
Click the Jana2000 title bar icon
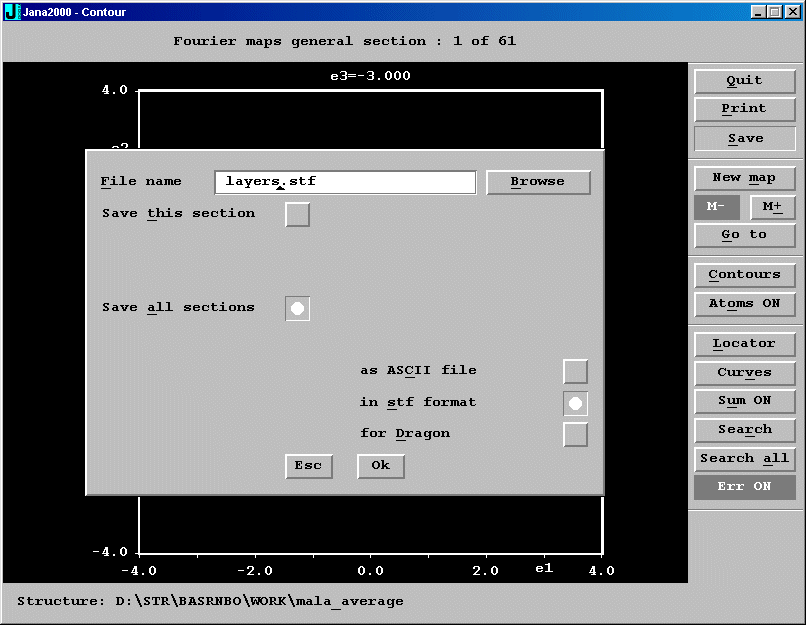12,11
